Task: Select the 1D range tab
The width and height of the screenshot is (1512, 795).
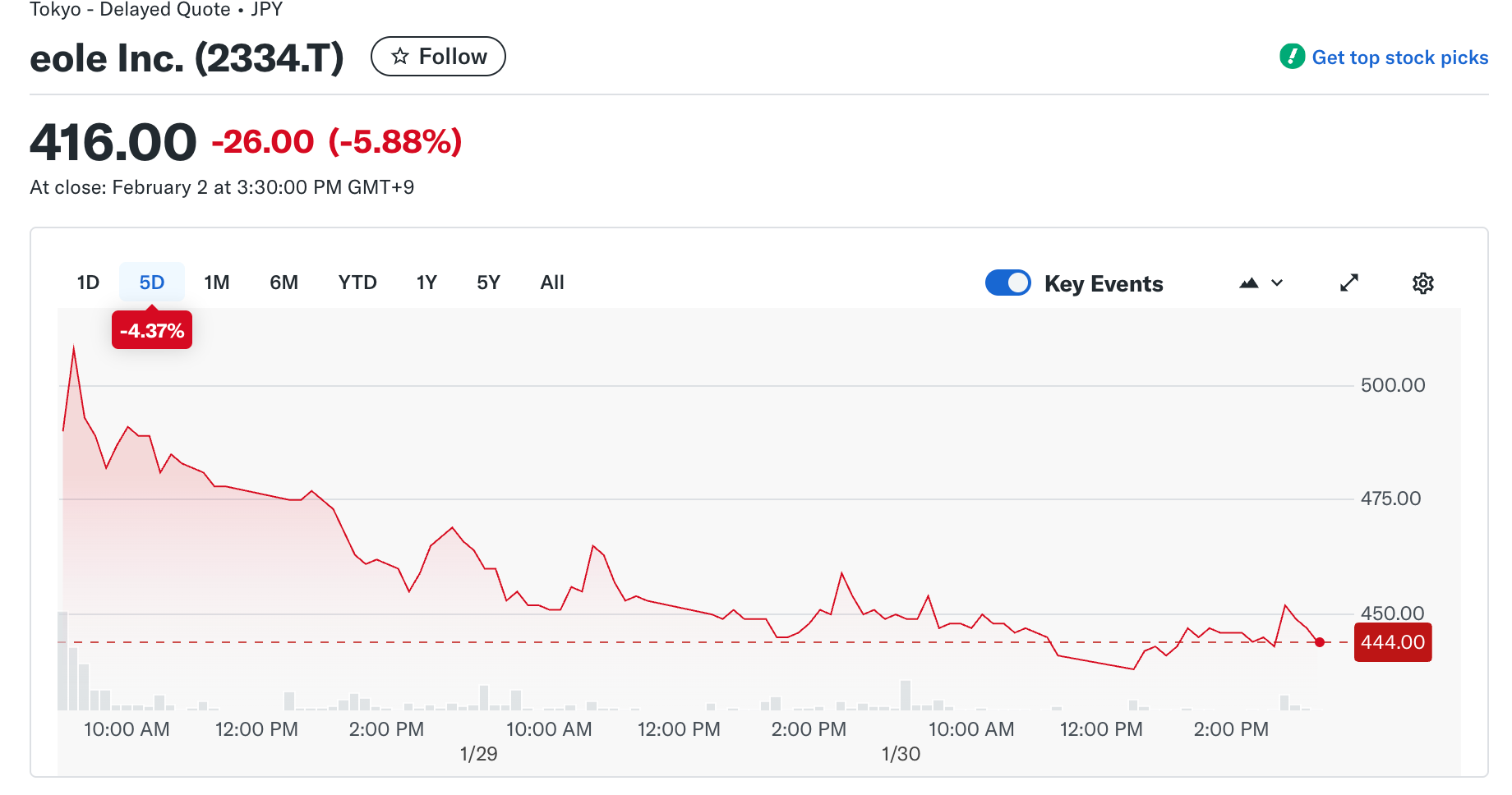Action: [88, 283]
